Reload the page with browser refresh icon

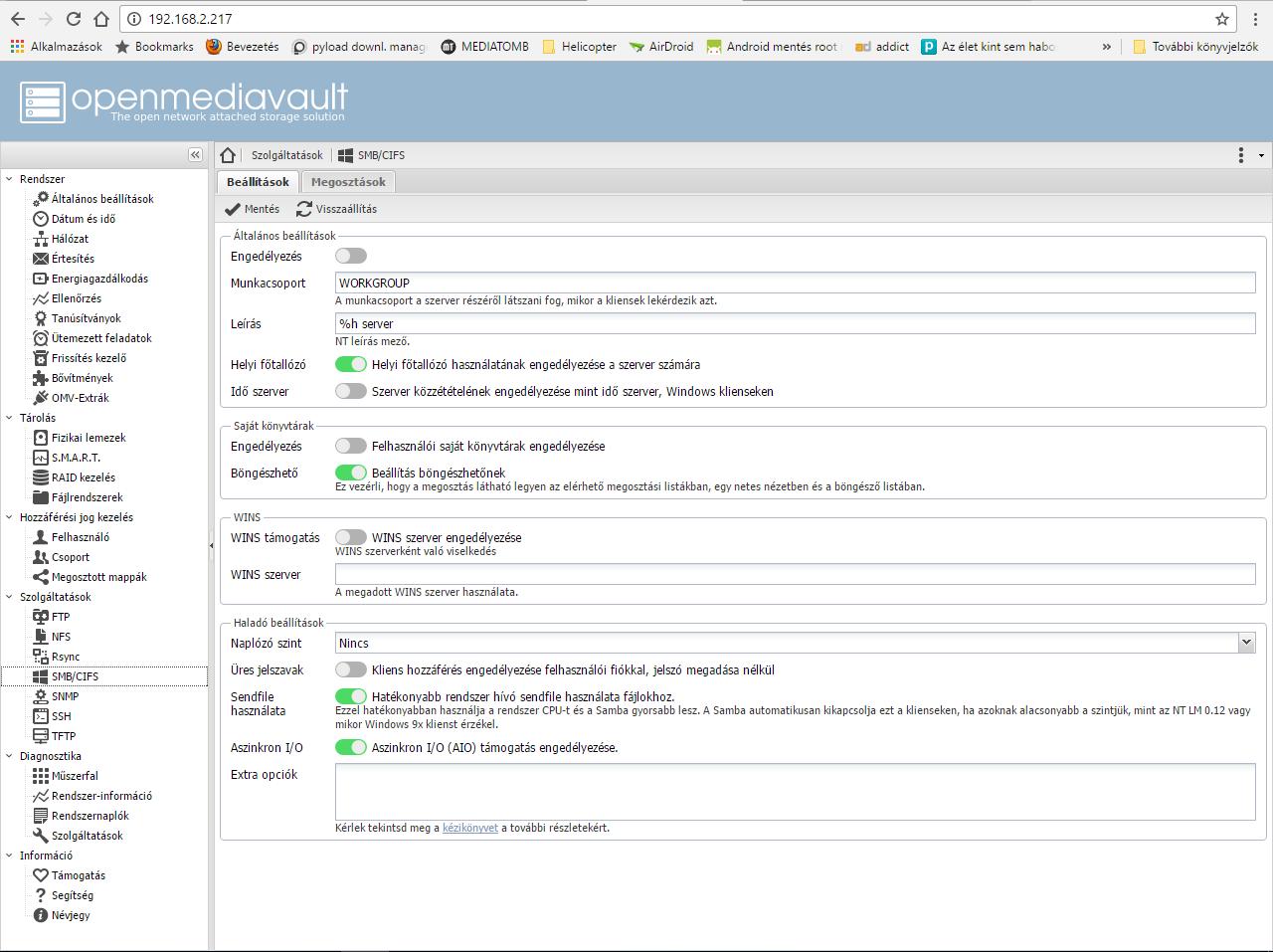[x=74, y=19]
